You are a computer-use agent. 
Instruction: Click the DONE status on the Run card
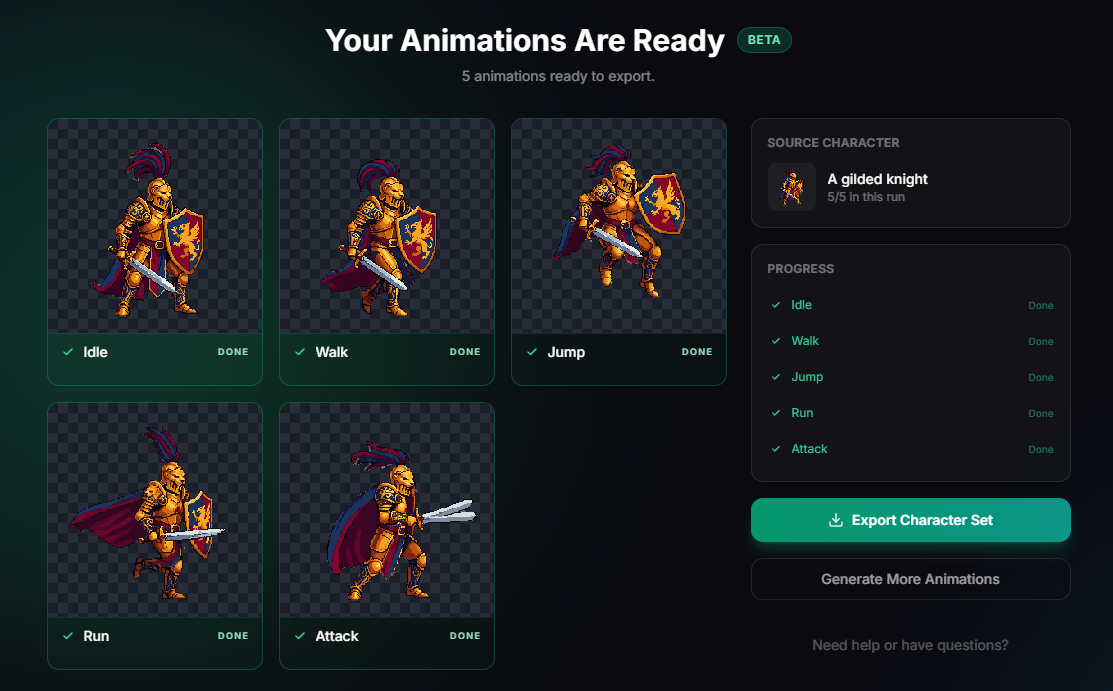click(233, 636)
